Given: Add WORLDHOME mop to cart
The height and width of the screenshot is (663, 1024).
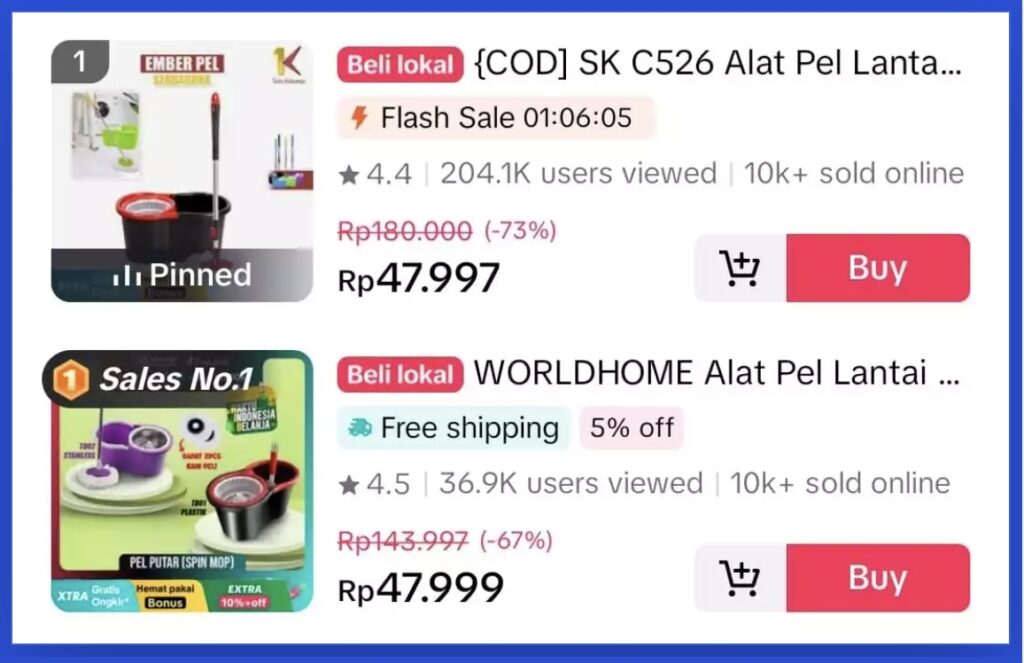Looking at the screenshot, I should [740, 578].
